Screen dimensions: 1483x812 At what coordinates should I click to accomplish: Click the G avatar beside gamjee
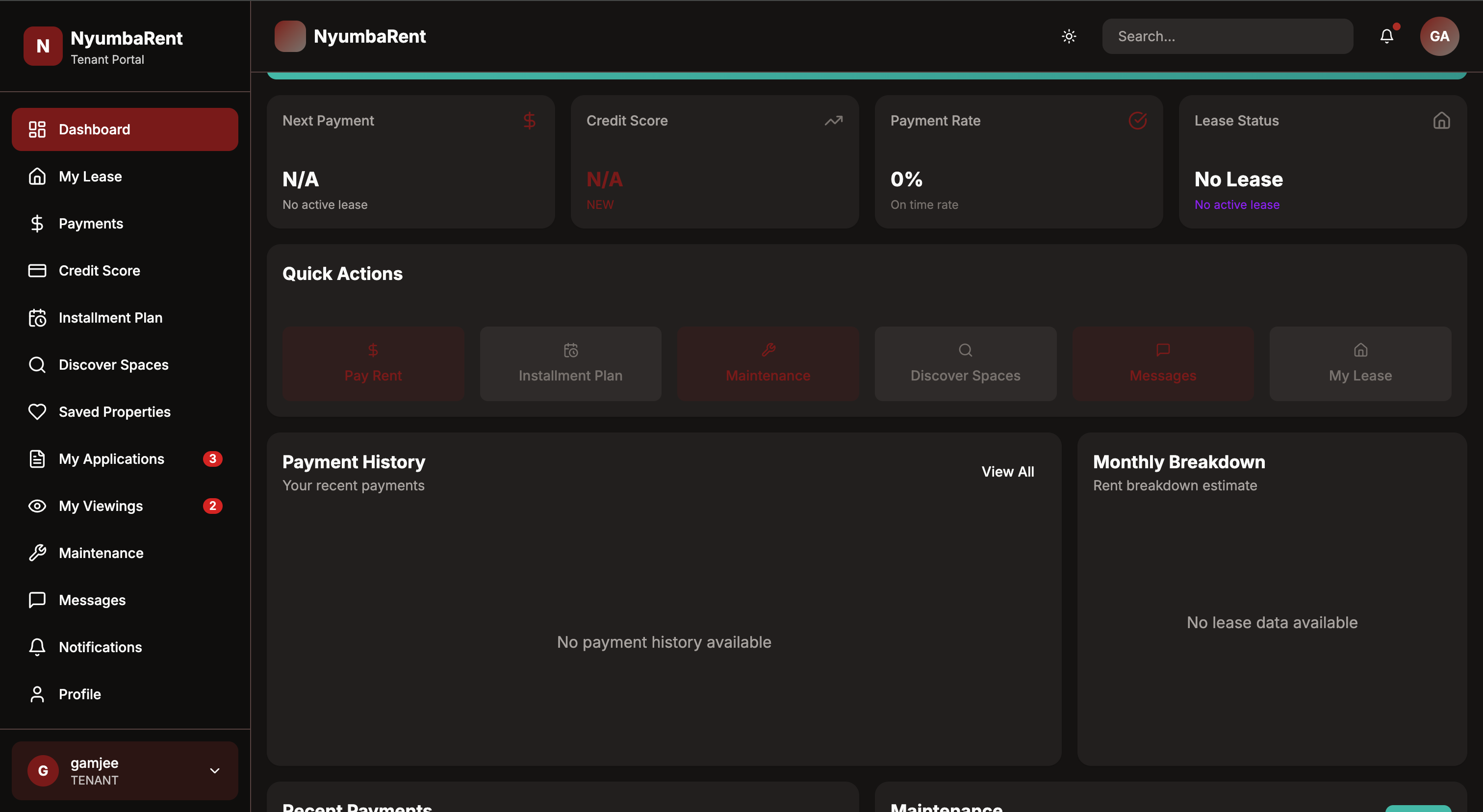(43, 770)
